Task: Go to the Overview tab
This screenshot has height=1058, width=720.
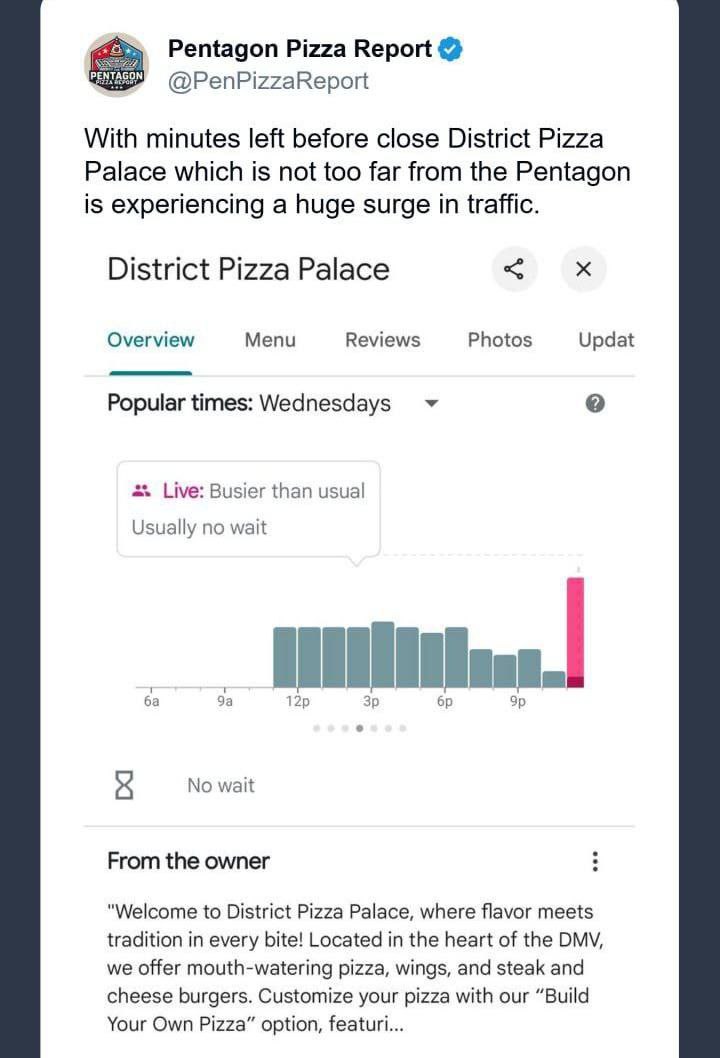Action: coord(151,340)
